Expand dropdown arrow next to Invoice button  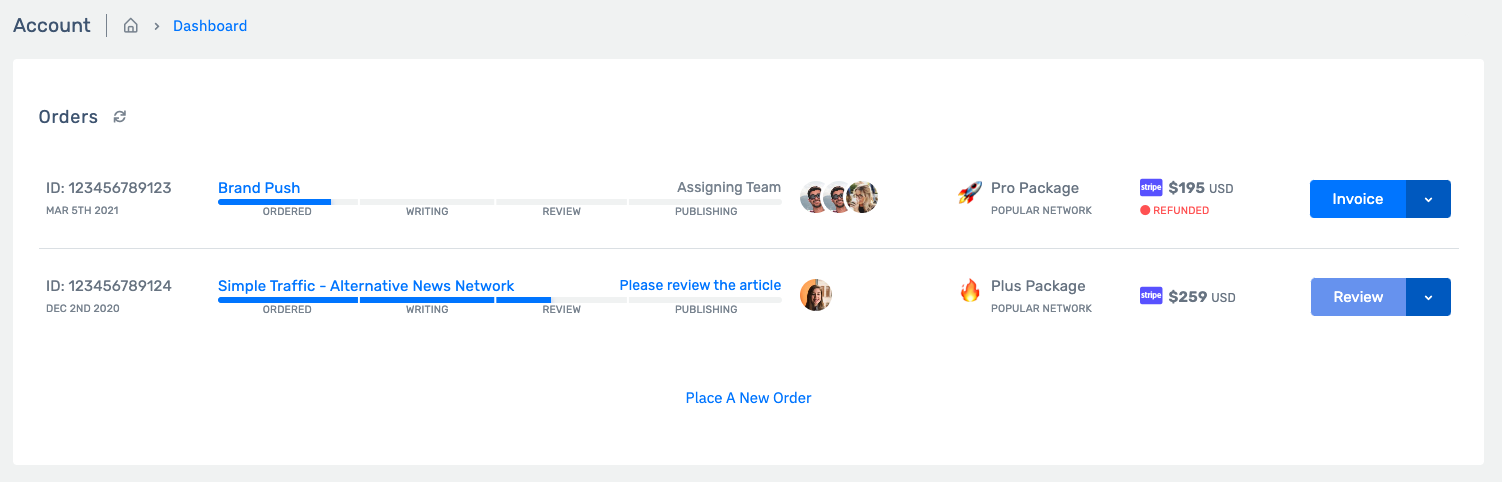(x=1428, y=199)
